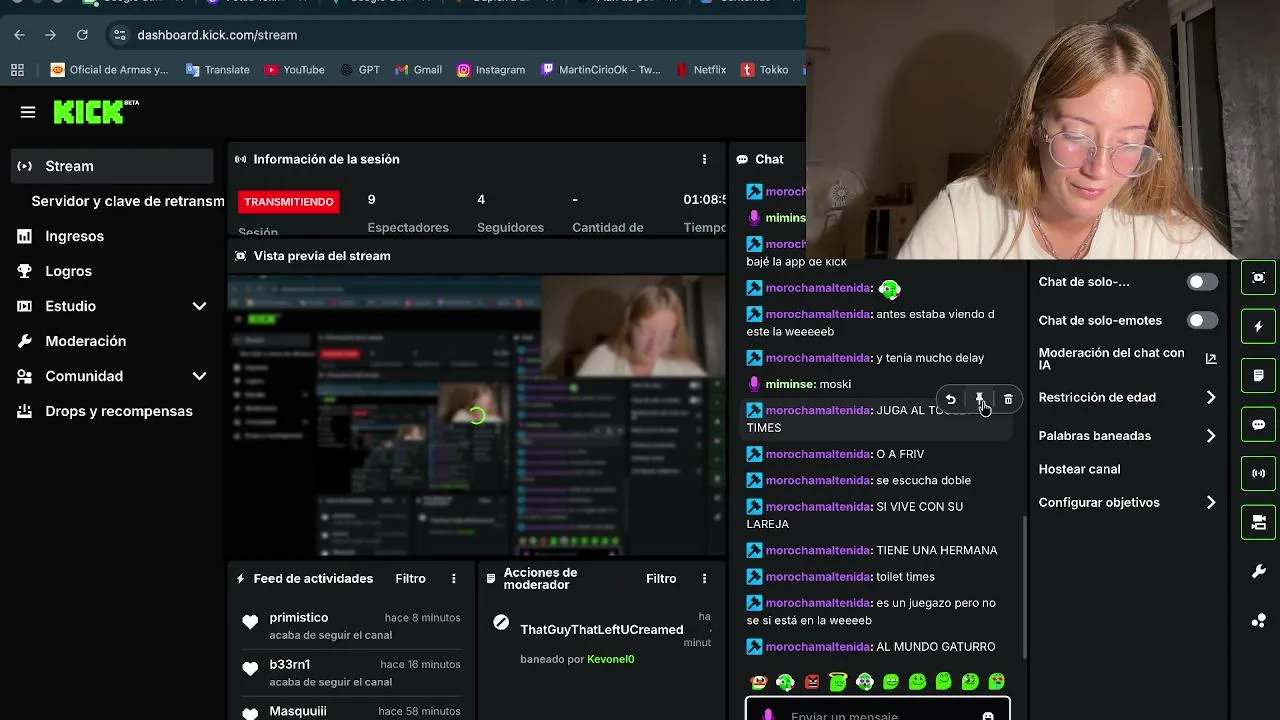Click username miminse in moski message
The width and height of the screenshot is (1280, 720).
pyautogui.click(x=791, y=384)
